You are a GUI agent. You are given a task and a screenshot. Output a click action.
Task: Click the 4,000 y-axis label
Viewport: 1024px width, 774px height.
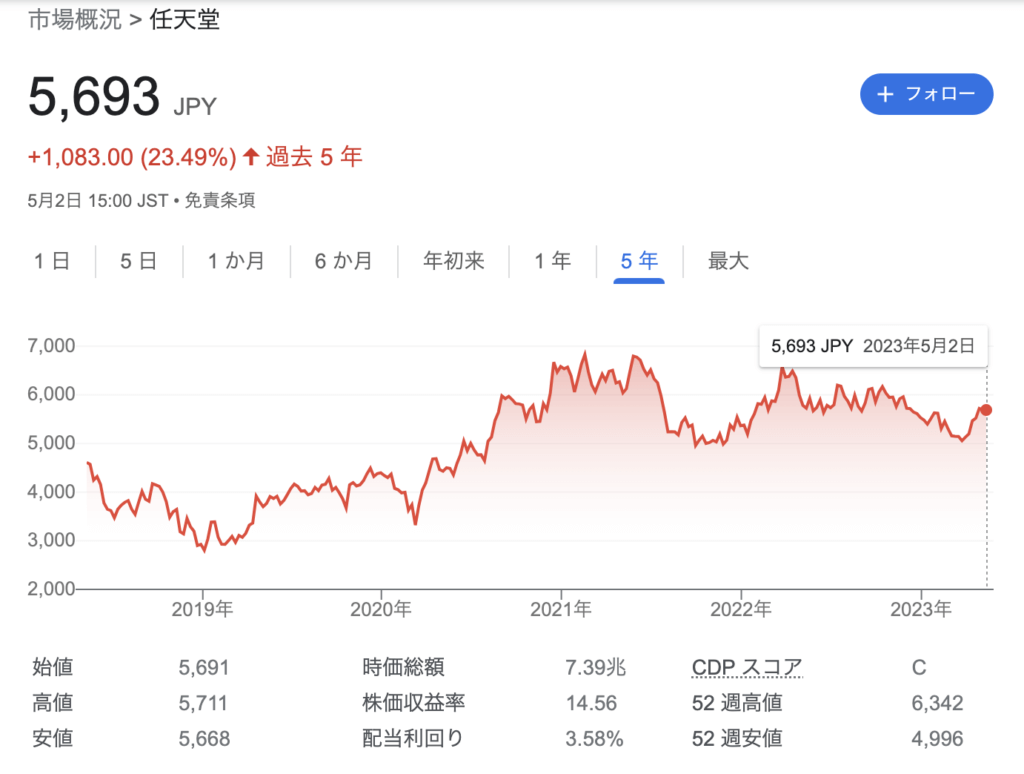coord(51,491)
